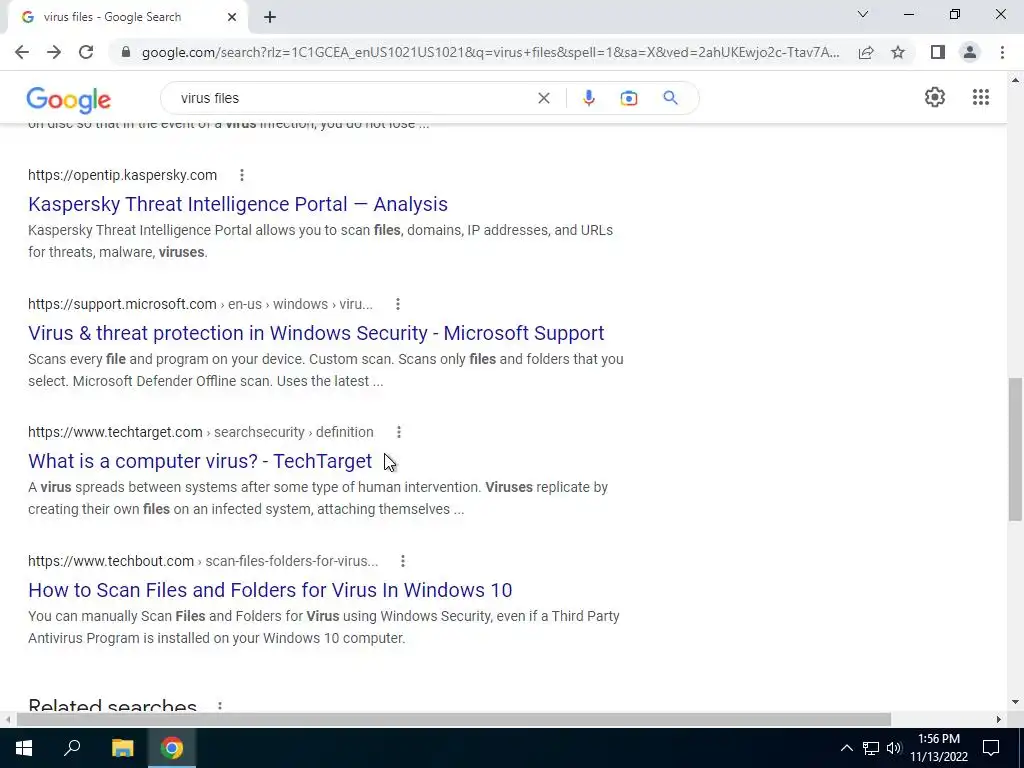
Task: View site info via lock icon
Action: (x=126, y=52)
